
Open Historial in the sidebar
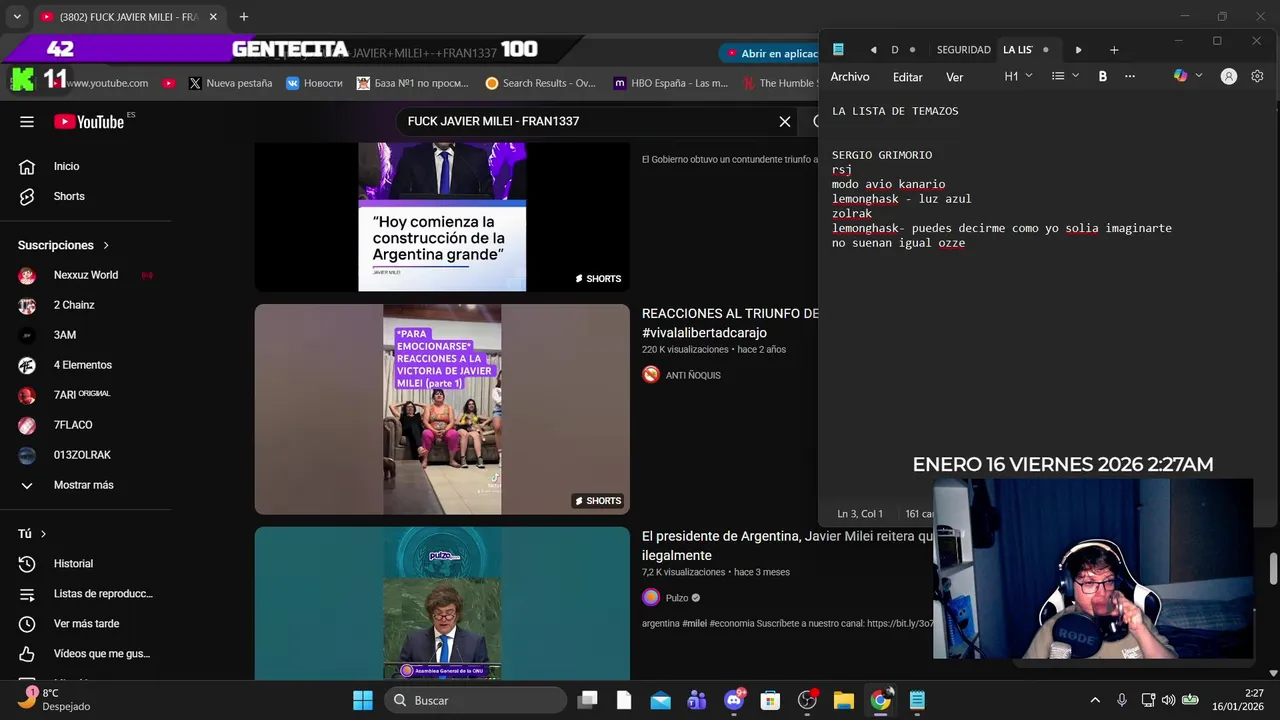tap(73, 564)
